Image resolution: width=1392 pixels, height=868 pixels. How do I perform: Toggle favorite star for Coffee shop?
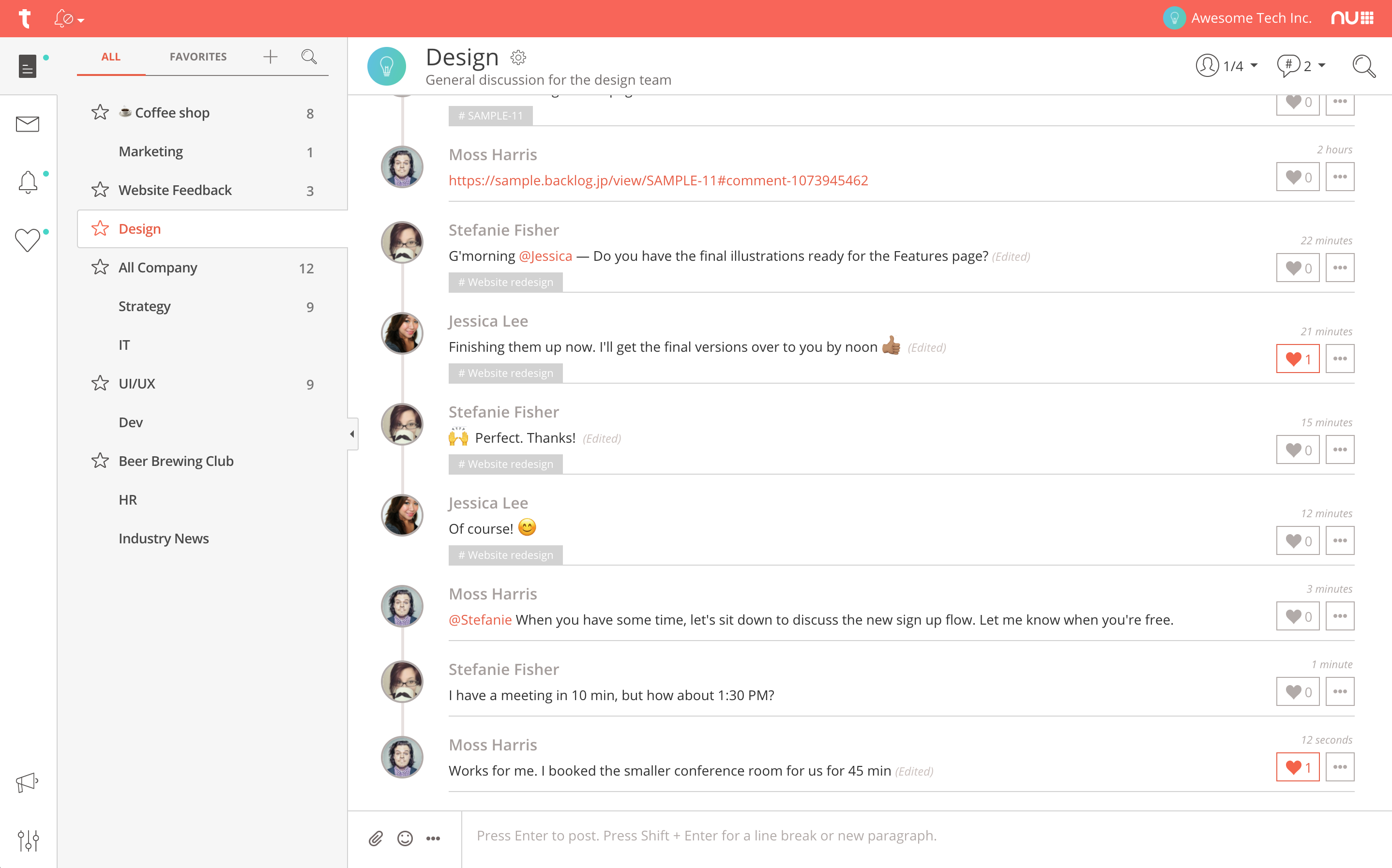tap(100, 113)
